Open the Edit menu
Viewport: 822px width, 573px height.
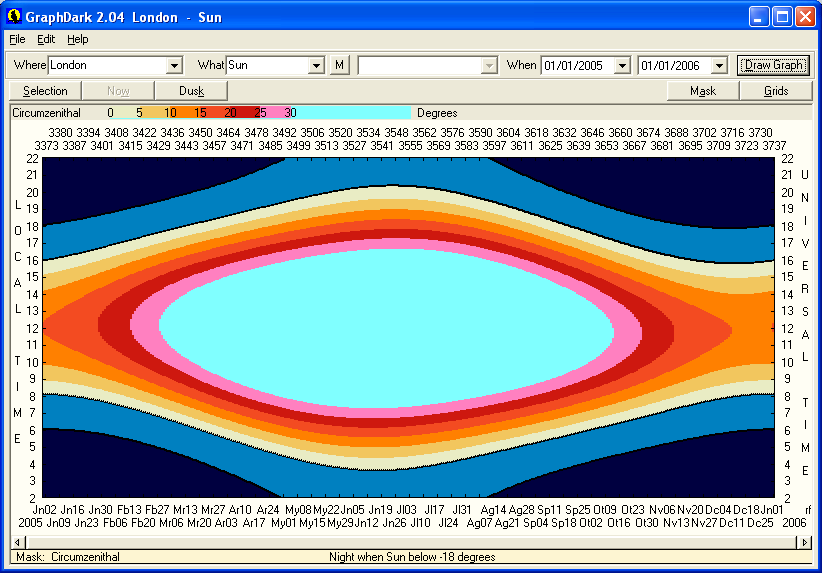pyautogui.click(x=46, y=39)
